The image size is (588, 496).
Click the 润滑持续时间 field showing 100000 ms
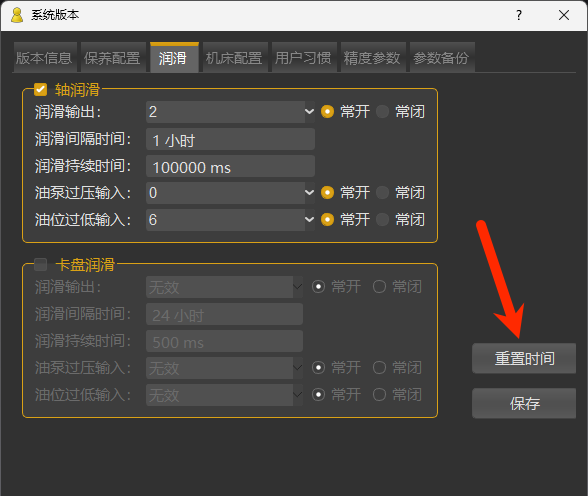pyautogui.click(x=230, y=166)
